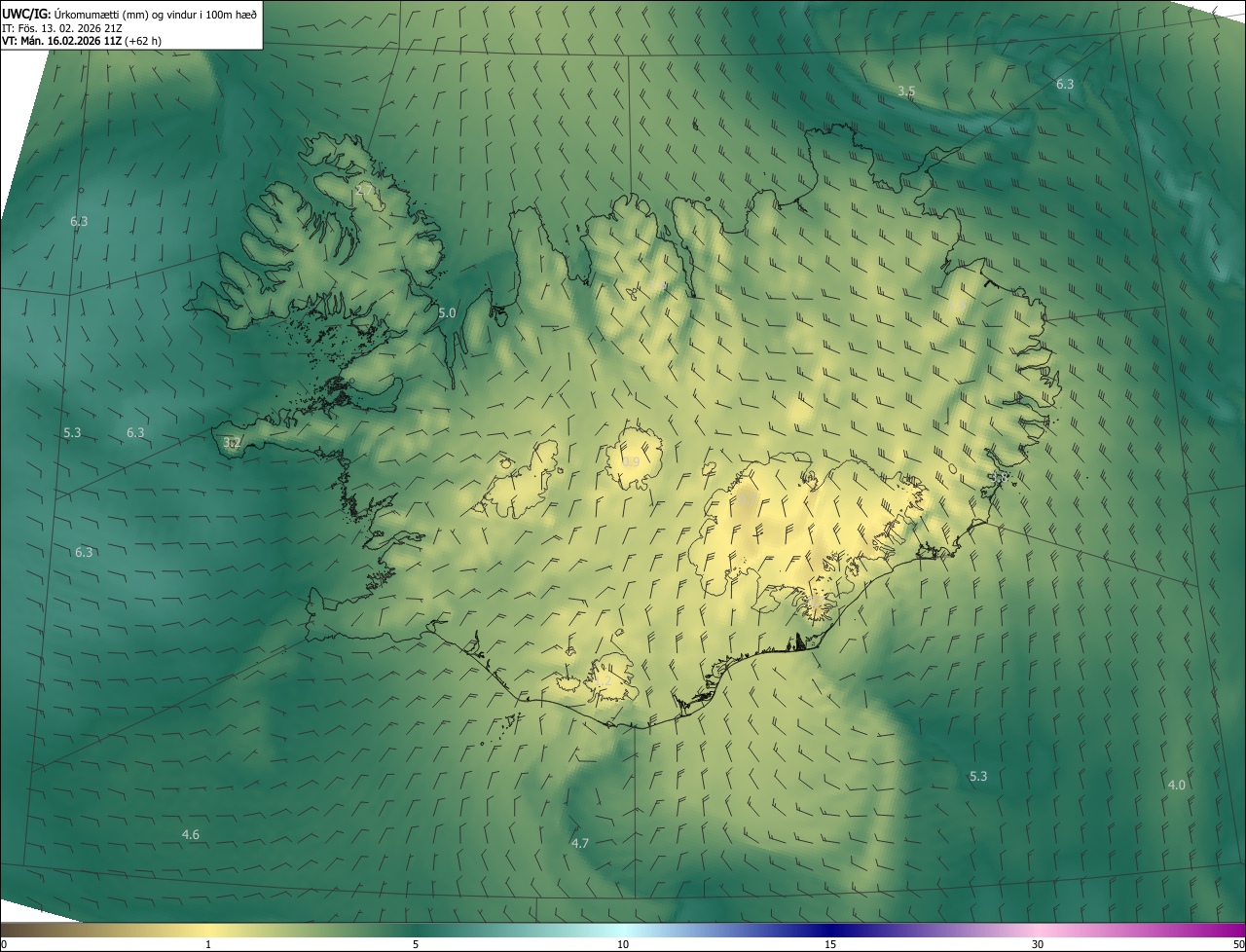Click the 3.5 value label north of Iceland
The height and width of the screenshot is (952, 1246).
pos(906,92)
